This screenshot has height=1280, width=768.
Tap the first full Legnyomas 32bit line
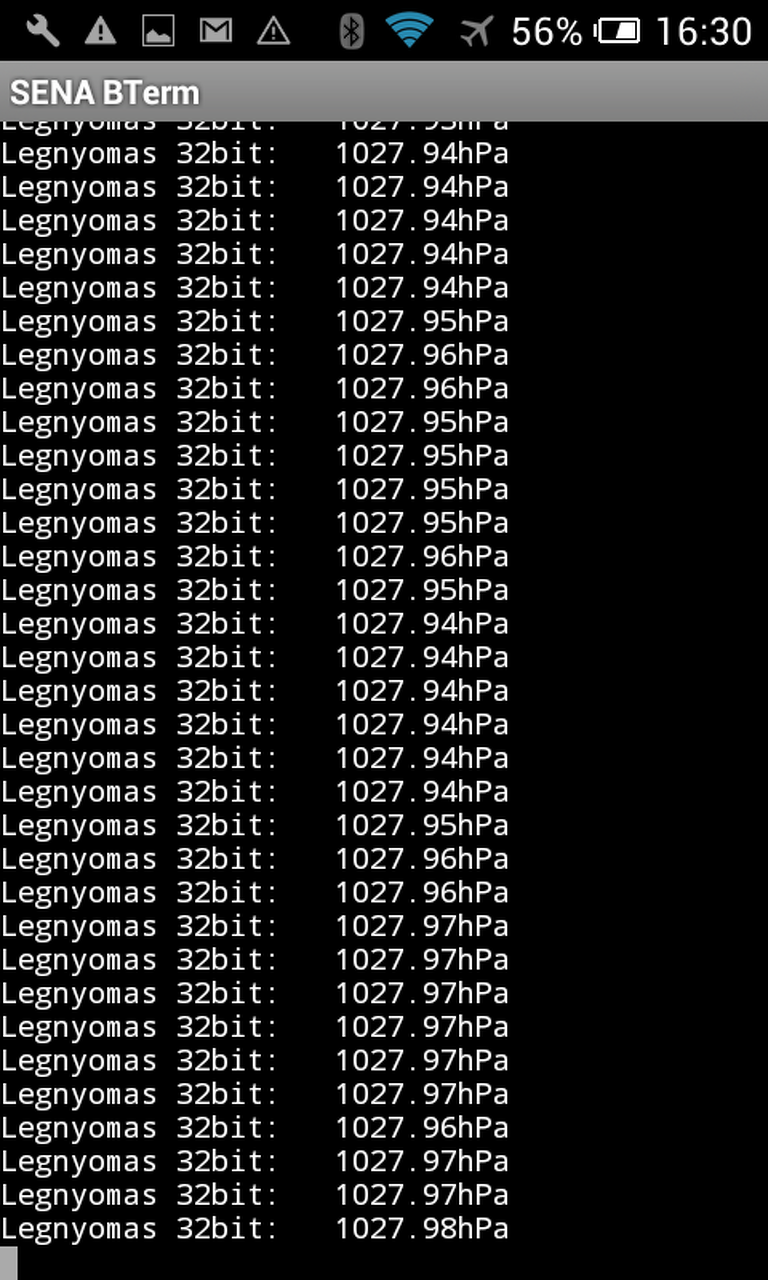click(255, 153)
